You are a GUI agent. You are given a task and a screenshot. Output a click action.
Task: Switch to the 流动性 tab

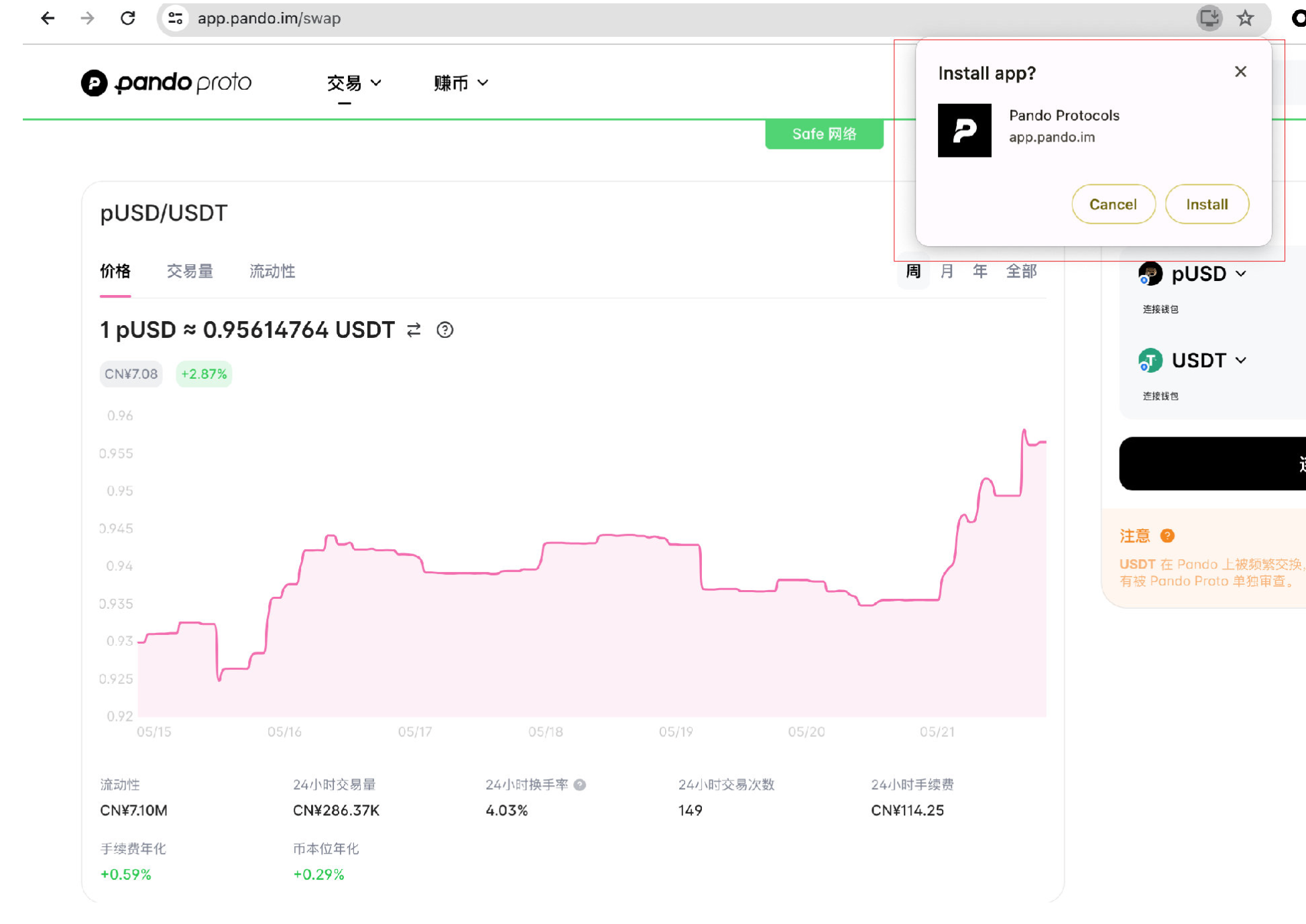272,272
